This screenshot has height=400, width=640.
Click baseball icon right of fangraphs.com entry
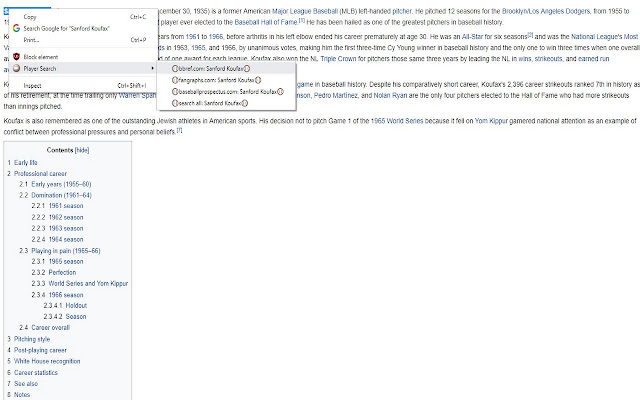[258, 80]
